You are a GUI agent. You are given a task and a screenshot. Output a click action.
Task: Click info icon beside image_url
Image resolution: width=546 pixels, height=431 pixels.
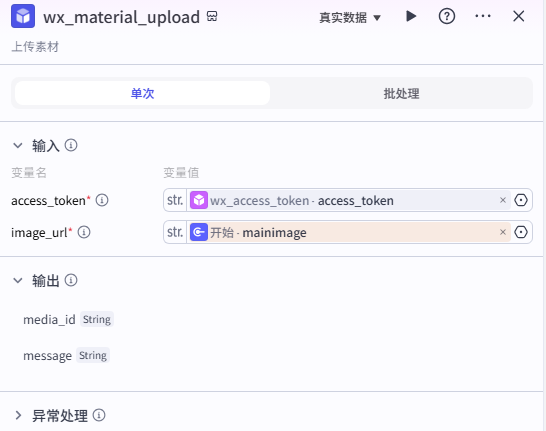(84, 232)
